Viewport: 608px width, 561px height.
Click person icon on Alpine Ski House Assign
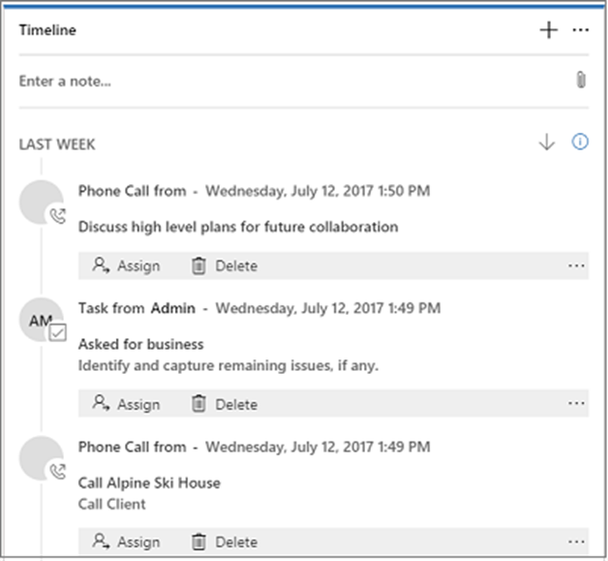point(101,541)
